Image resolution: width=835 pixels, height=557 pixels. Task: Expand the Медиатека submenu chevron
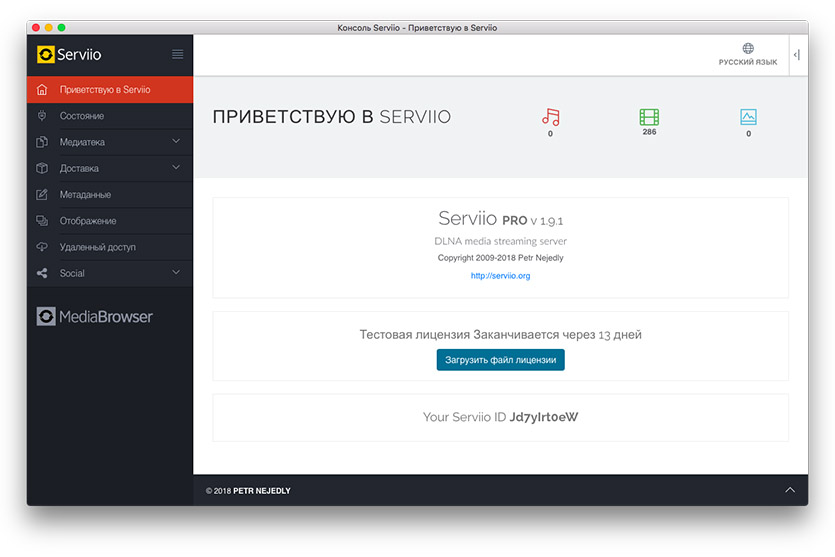click(x=176, y=141)
